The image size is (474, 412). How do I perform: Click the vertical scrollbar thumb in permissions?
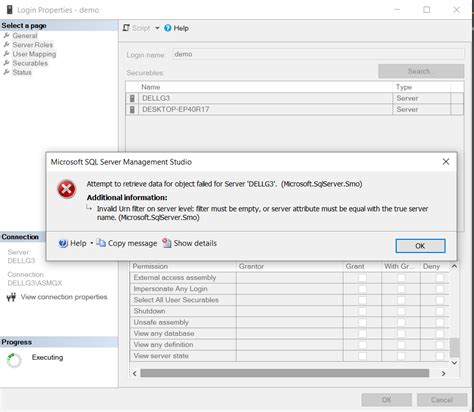[x=454, y=347]
